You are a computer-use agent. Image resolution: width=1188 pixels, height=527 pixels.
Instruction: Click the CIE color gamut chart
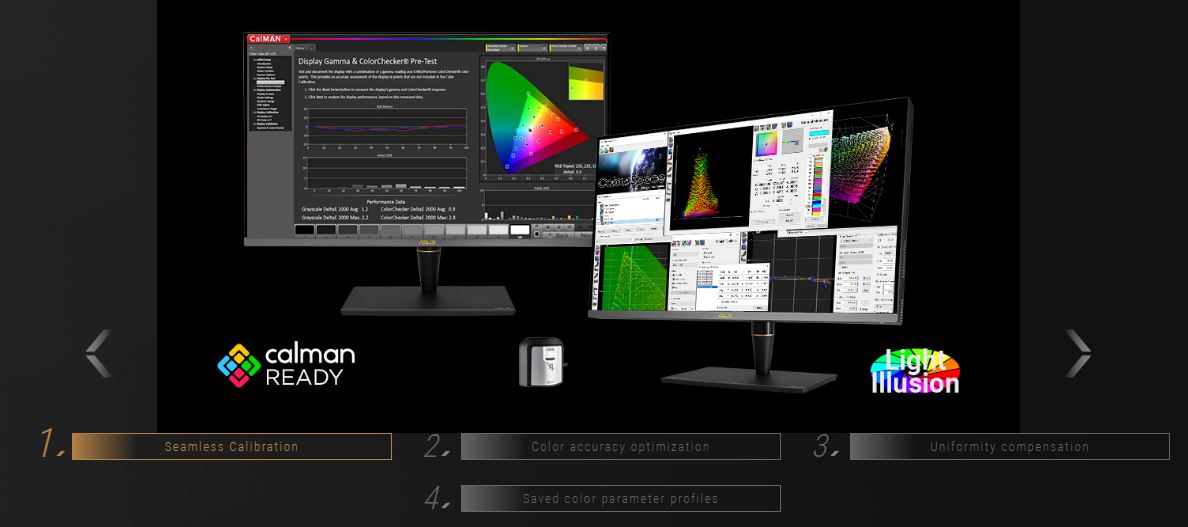540,117
